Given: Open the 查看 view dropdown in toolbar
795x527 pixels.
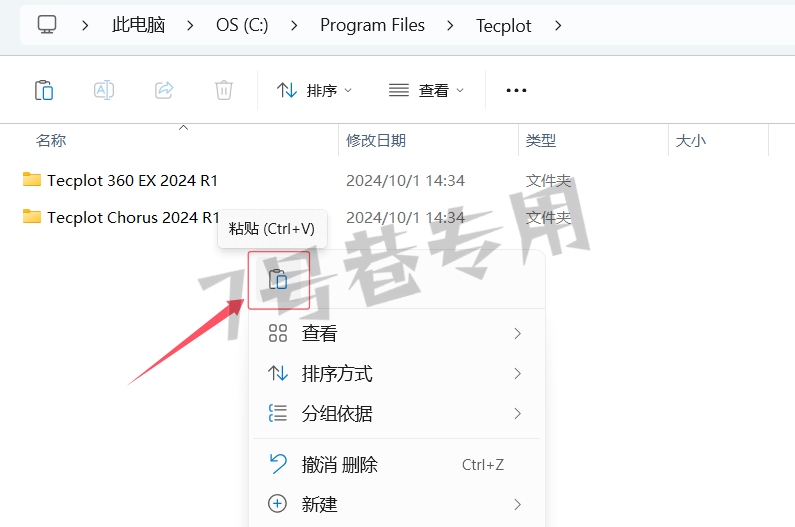Looking at the screenshot, I should click(x=426, y=90).
